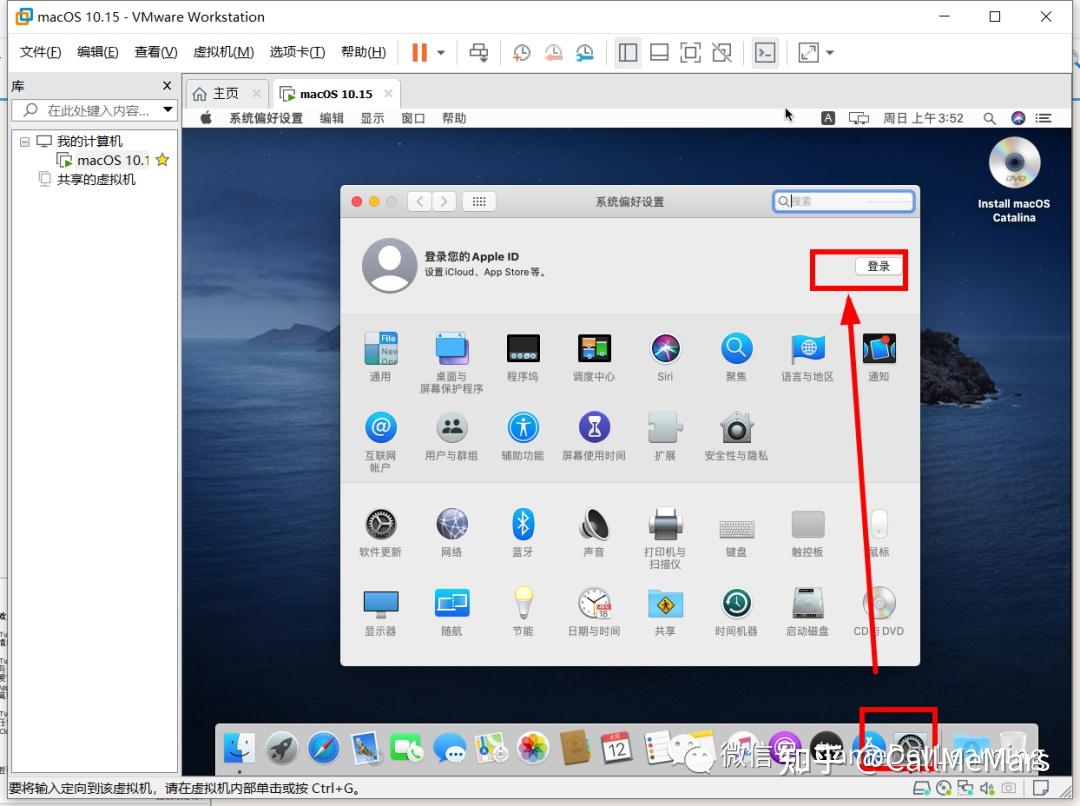Screen dimensions: 1080x806
Task: Open Safari from the Dock
Action: coord(324,748)
